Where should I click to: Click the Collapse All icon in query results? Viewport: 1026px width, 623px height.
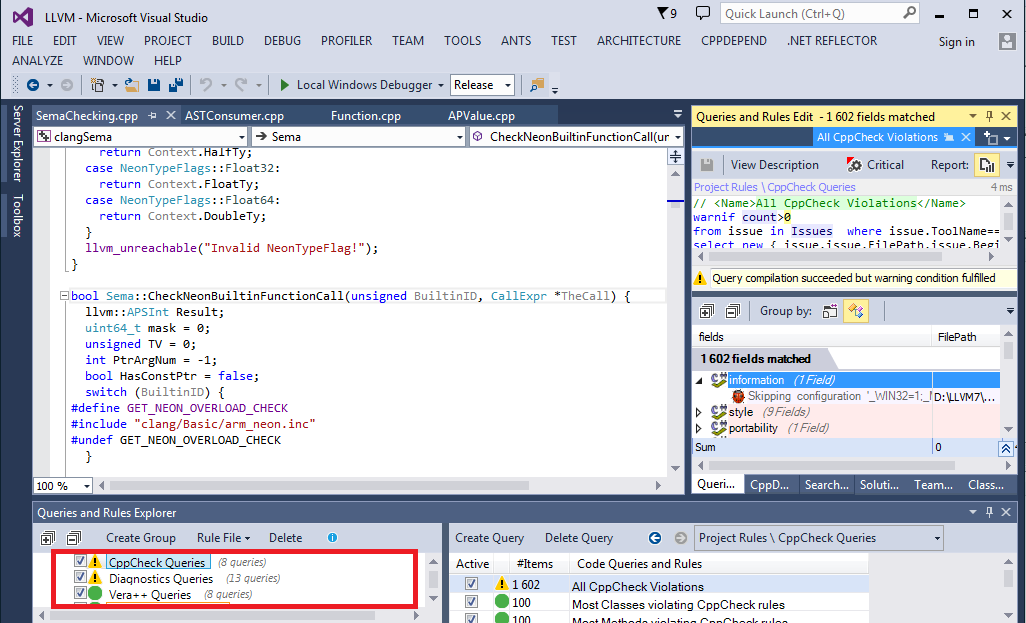click(x=733, y=311)
